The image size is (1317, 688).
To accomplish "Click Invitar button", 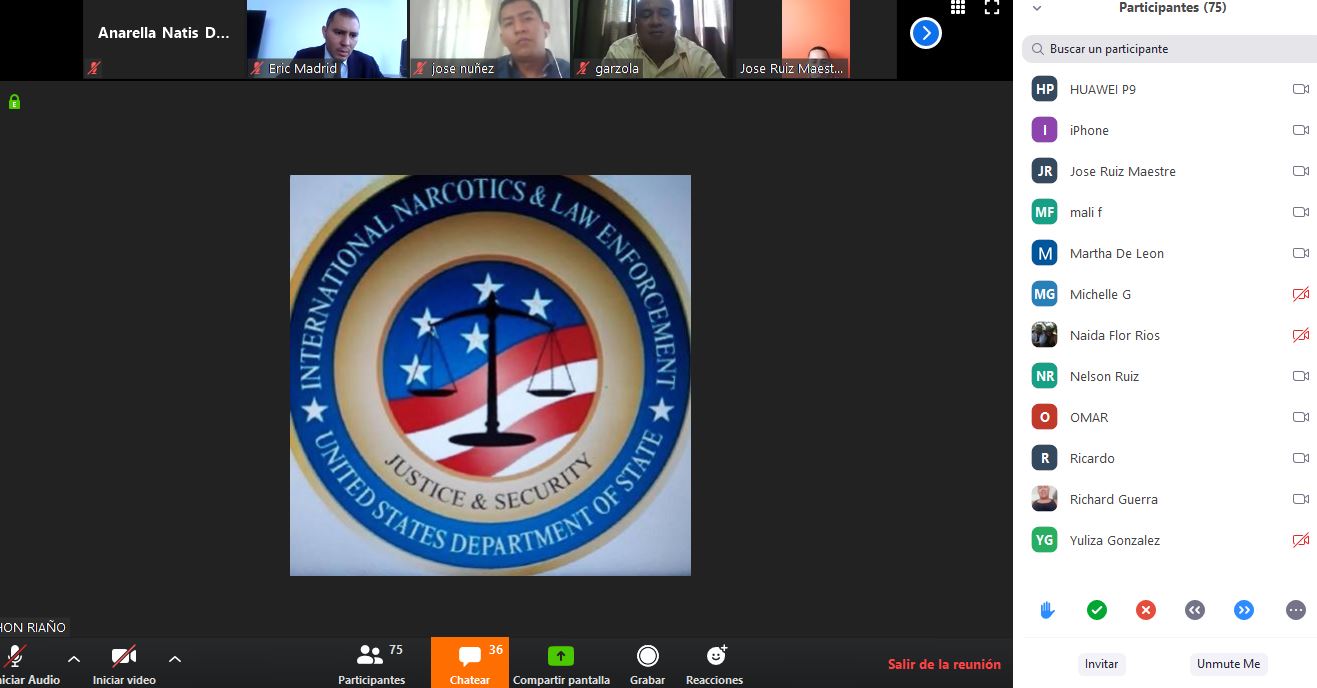I will point(1102,664).
